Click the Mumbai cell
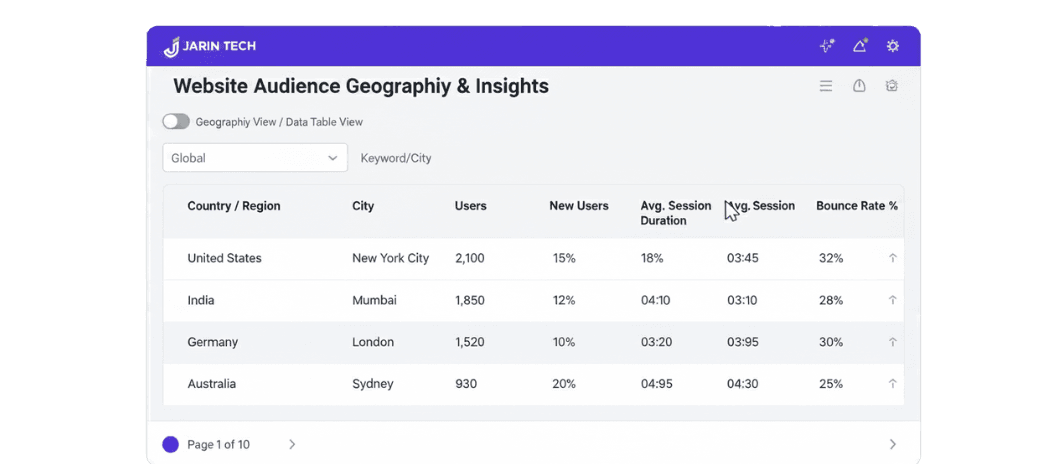Screen dimensions: 1050x464 [374, 300]
